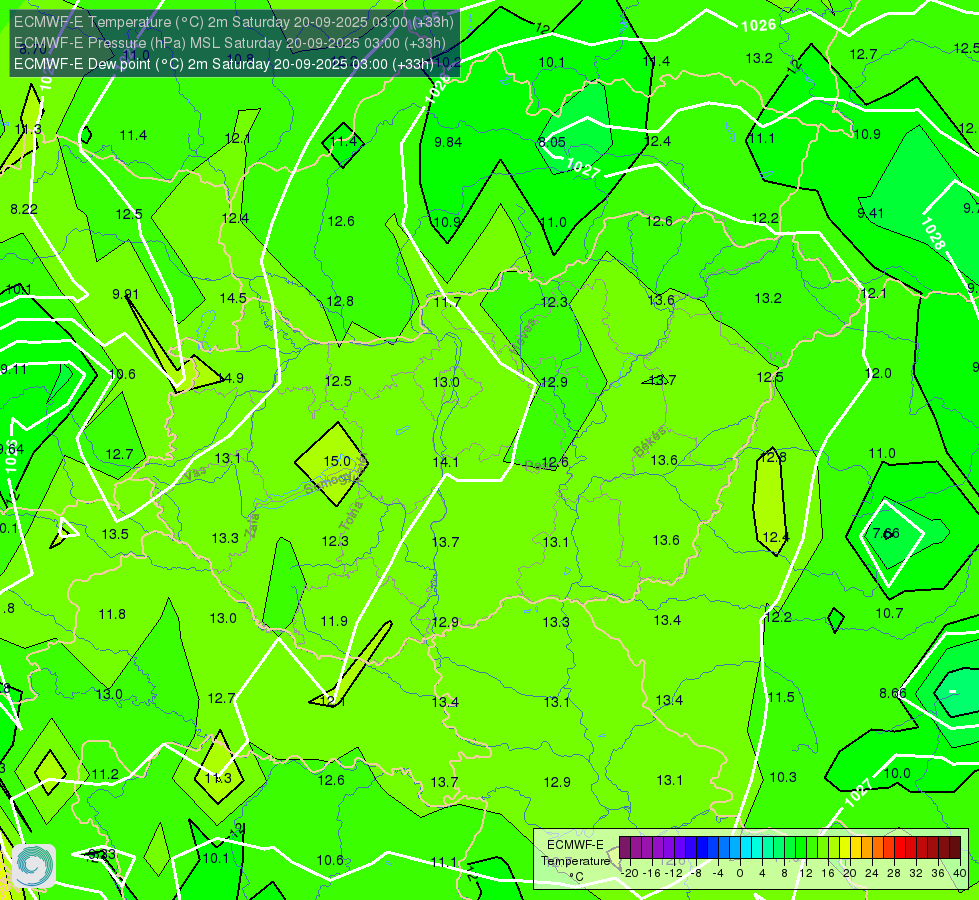Click the 1027 isobar label near 10.0
Viewport: 979px width, 900px height.
[x=858, y=793]
